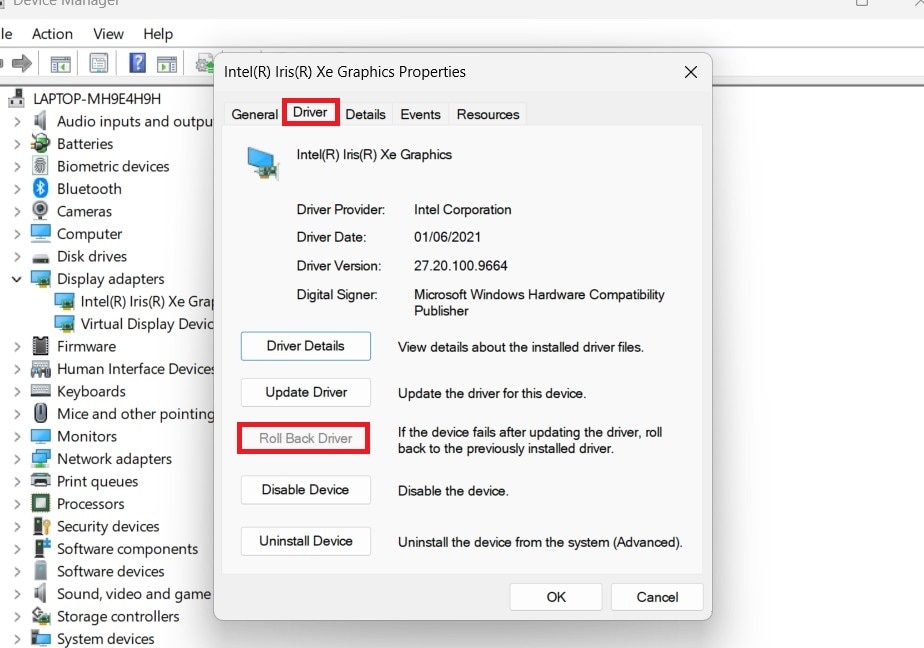Click the action pane toolbar icon right of Help
This screenshot has width=924, height=648.
tap(167, 64)
